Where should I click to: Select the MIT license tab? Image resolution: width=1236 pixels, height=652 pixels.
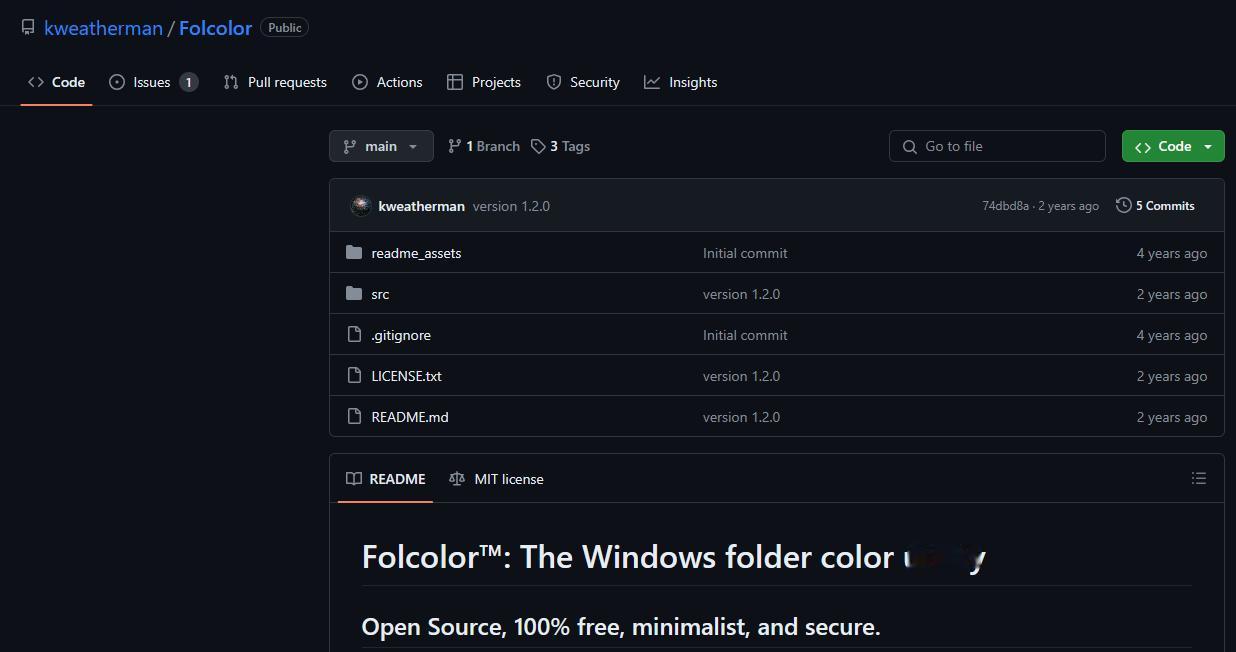(x=496, y=479)
